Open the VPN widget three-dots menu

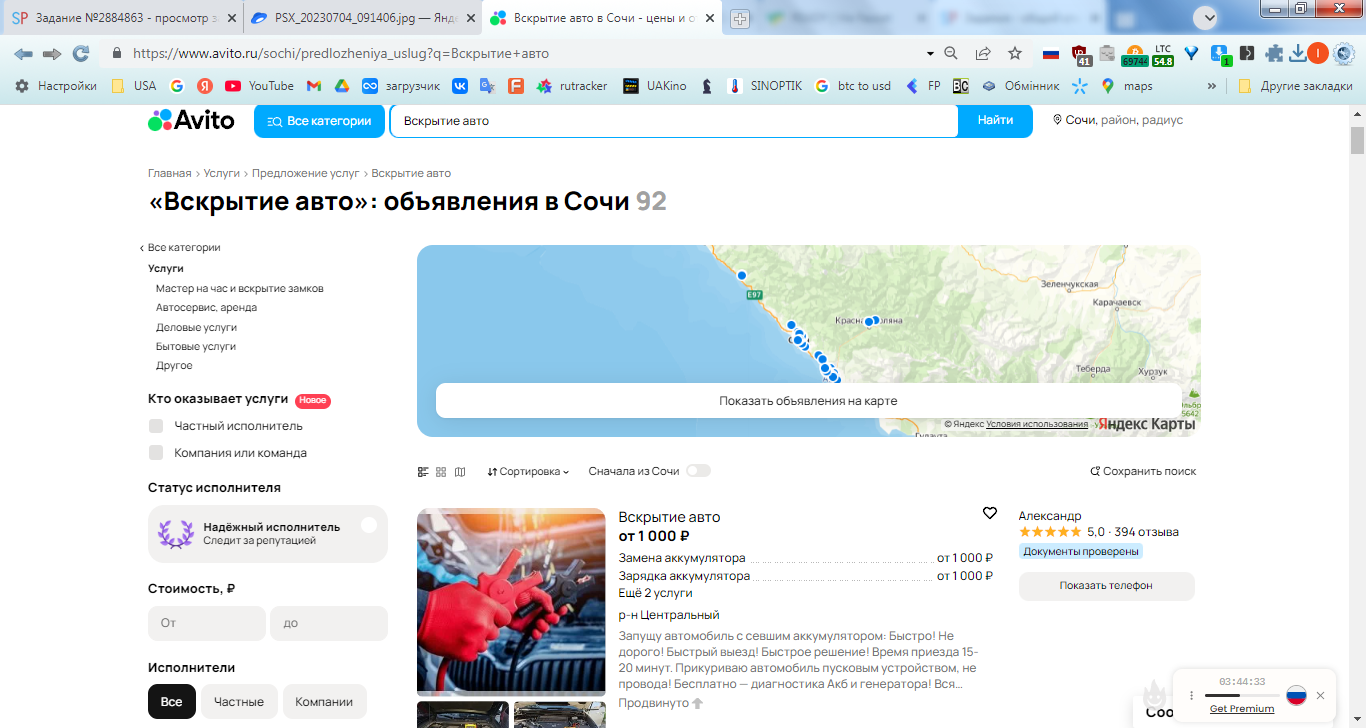[x=1191, y=695]
